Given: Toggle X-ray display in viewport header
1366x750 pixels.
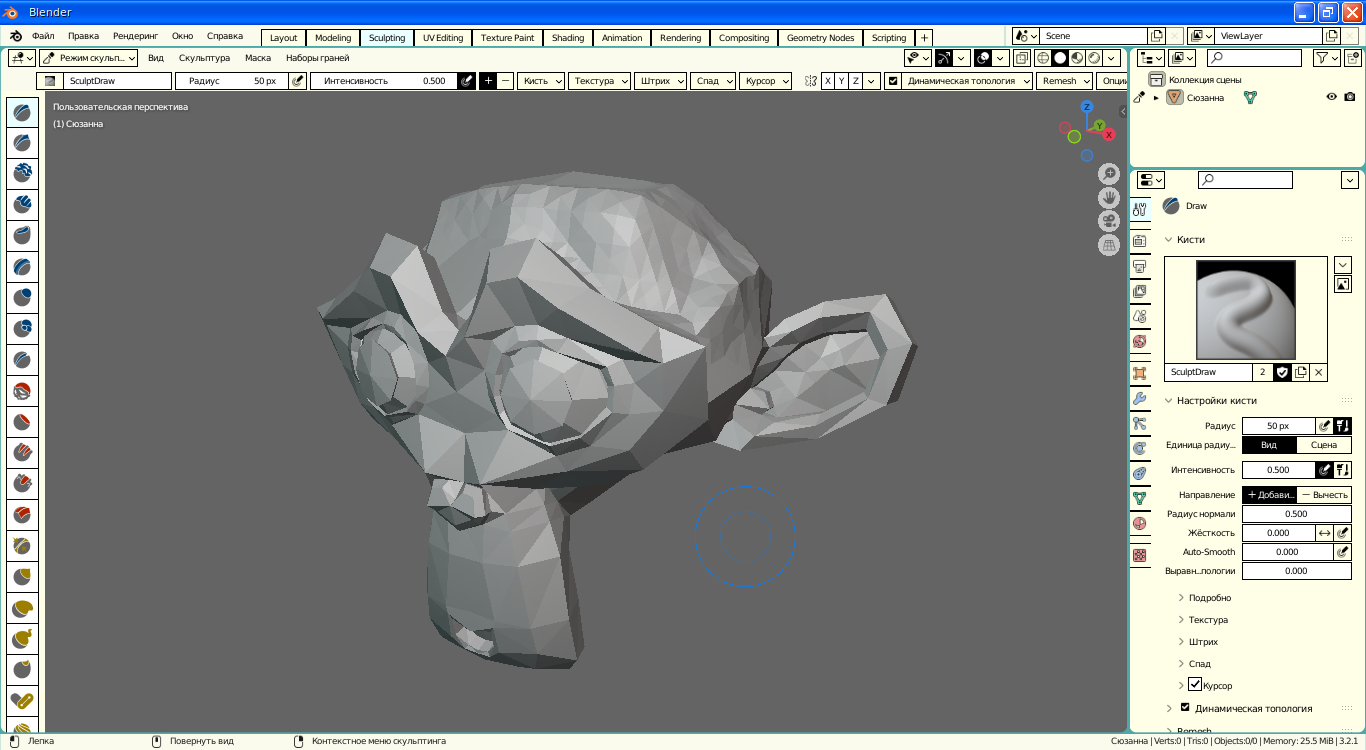Looking at the screenshot, I should click(x=1021, y=58).
